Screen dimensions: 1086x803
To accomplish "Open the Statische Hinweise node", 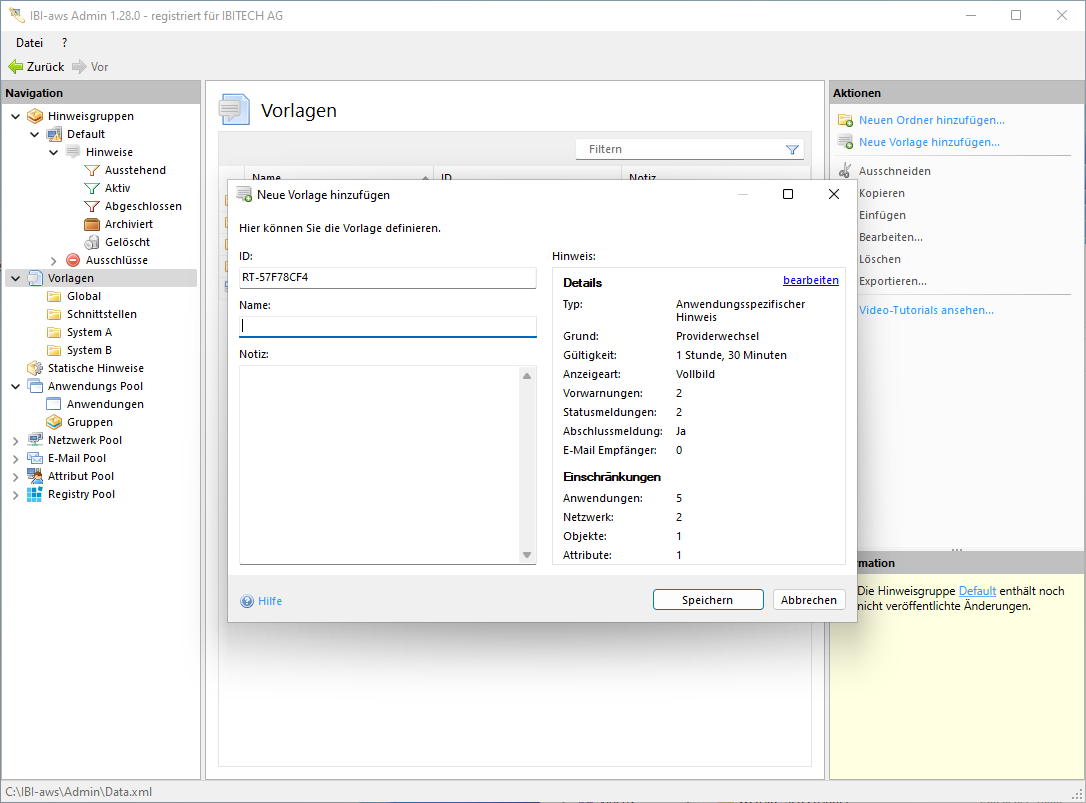I will click(95, 368).
